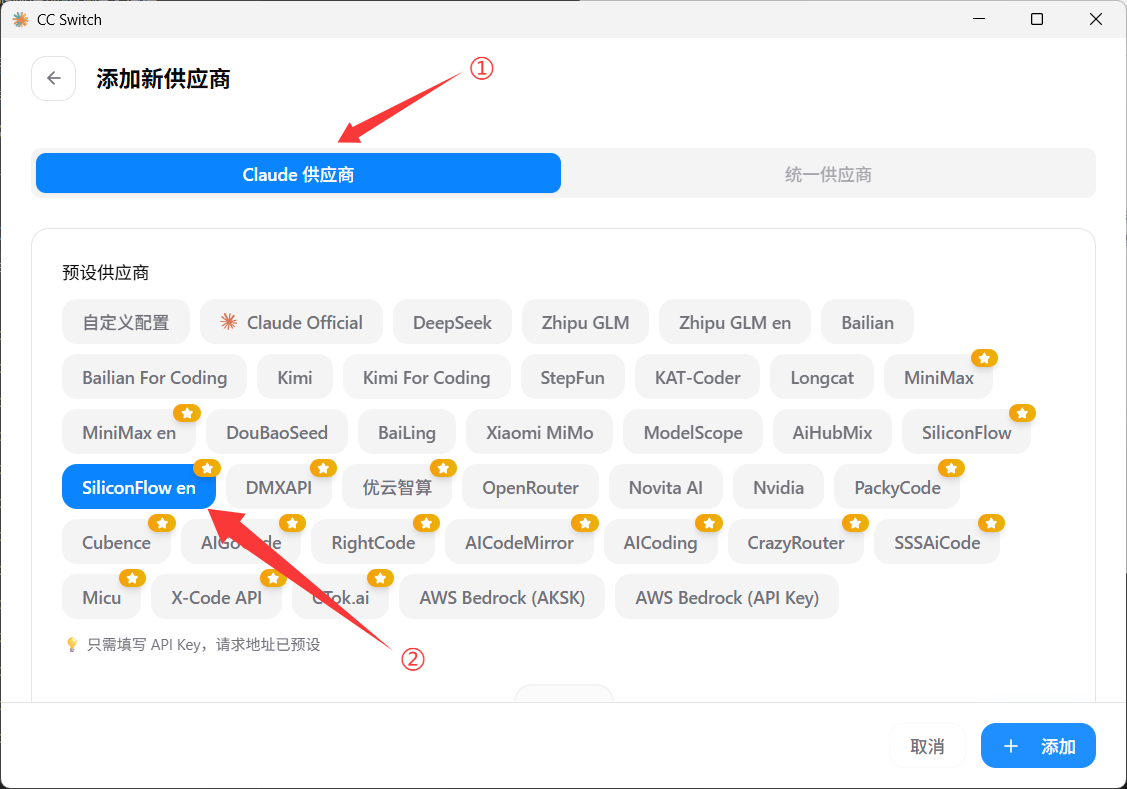Pick the OpenRouter preset

[530, 487]
